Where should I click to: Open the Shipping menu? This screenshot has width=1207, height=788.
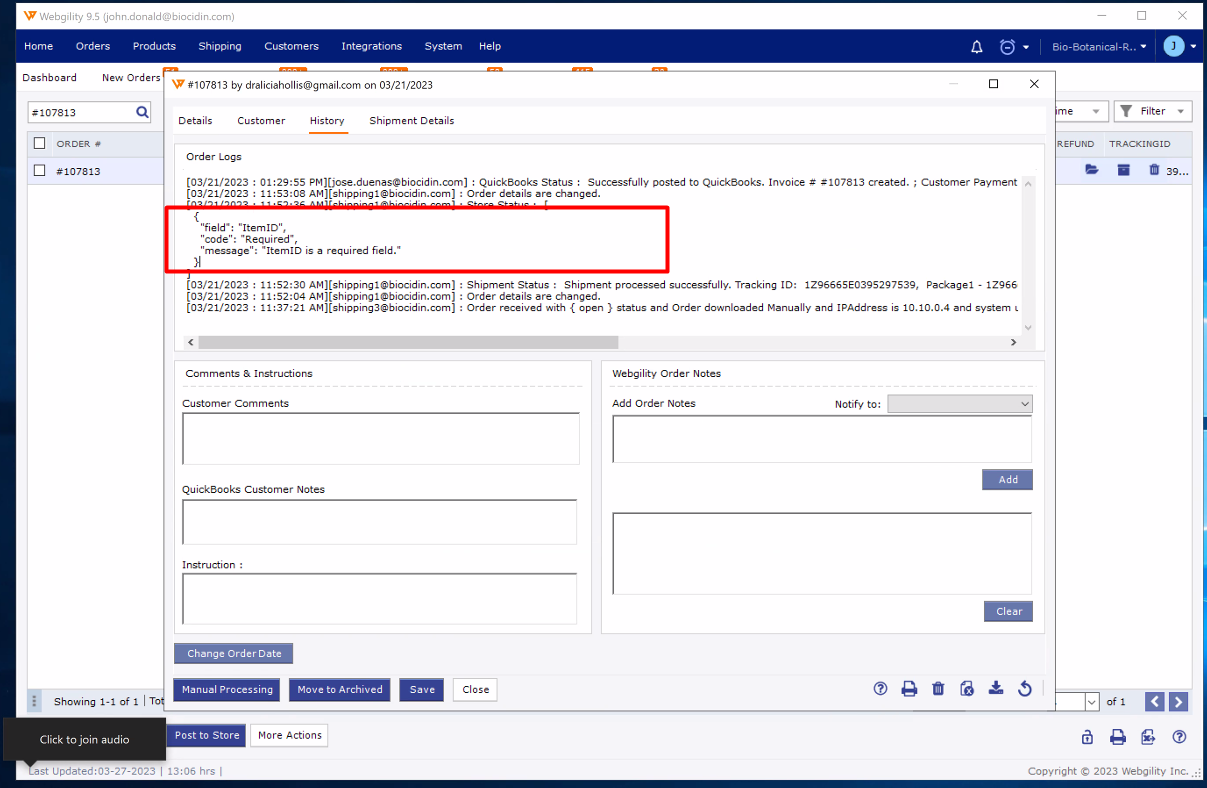(x=220, y=46)
